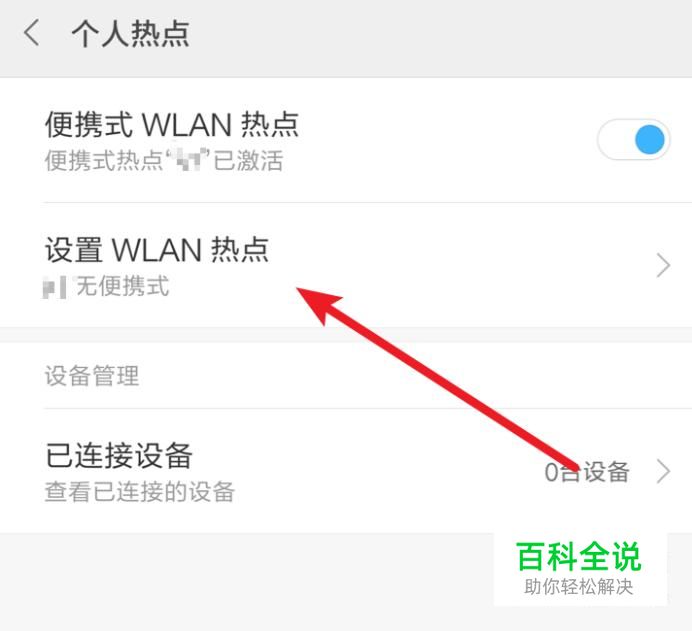Tap the blurred hotspot name in the status line
The image size is (692, 631).
(x=189, y=159)
